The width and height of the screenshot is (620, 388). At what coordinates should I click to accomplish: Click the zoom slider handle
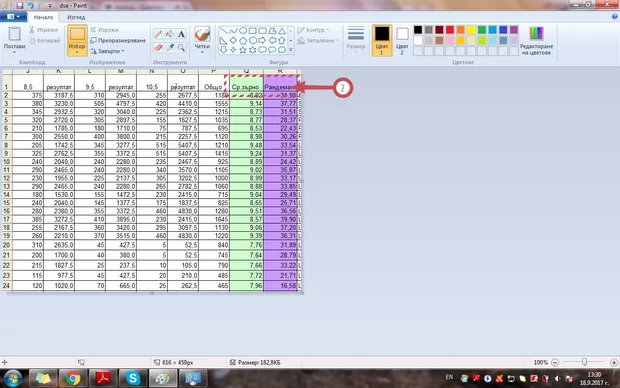584,362
